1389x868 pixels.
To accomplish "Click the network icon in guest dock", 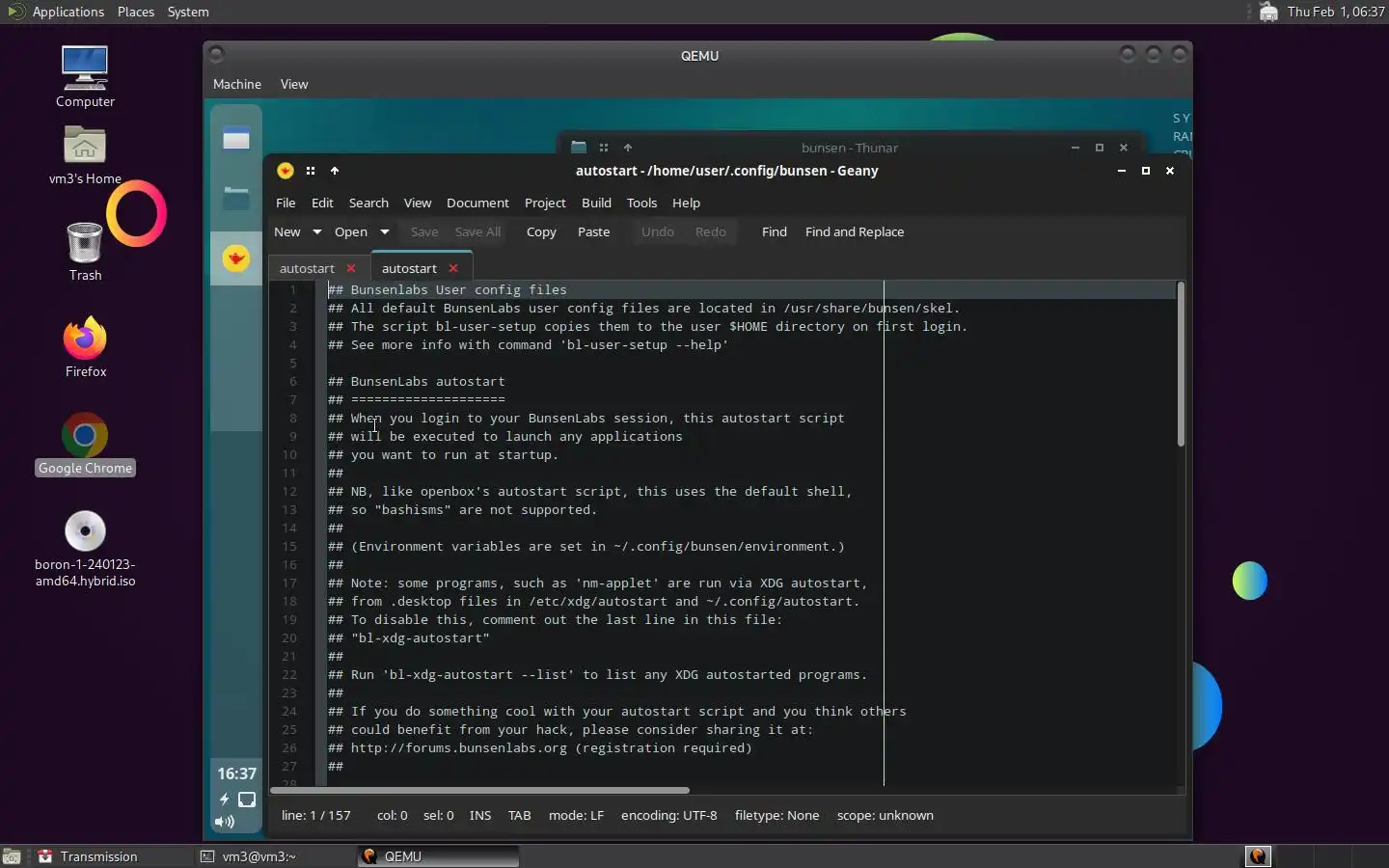I will pyautogui.click(x=247, y=800).
